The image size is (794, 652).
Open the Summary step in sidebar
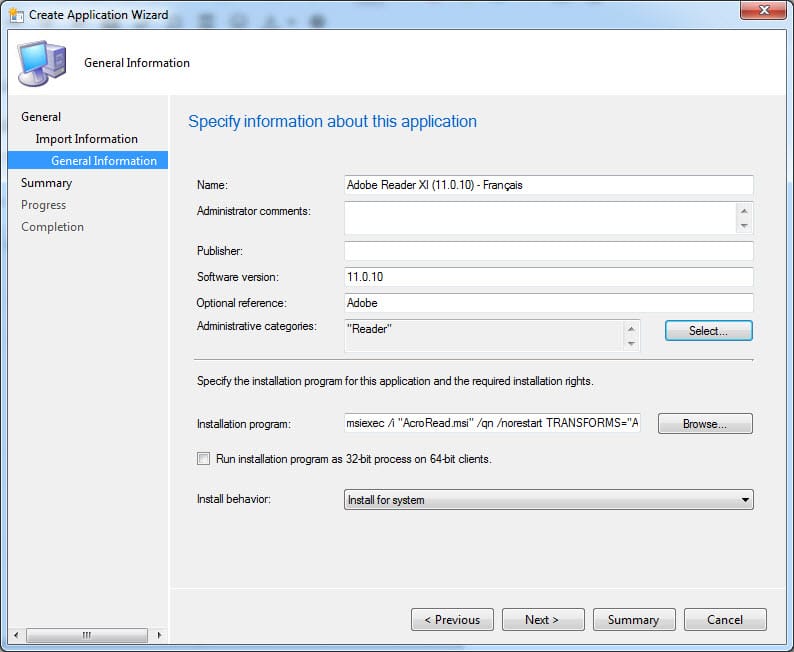[47, 183]
